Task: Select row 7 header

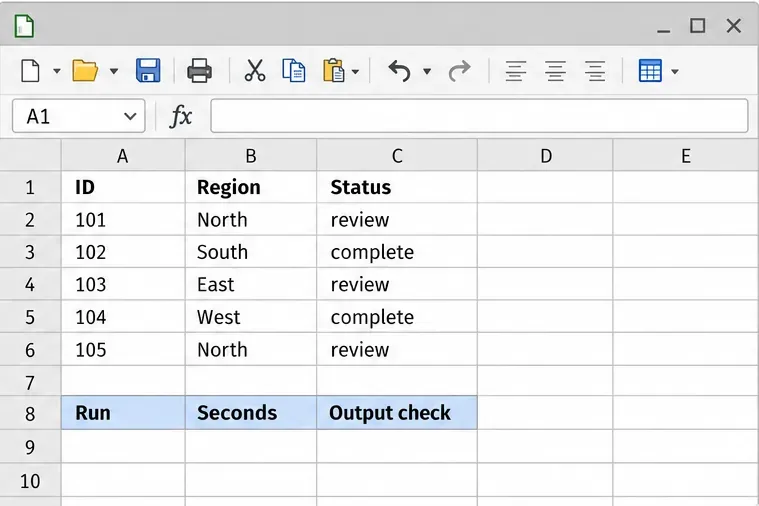Action: click(30, 382)
